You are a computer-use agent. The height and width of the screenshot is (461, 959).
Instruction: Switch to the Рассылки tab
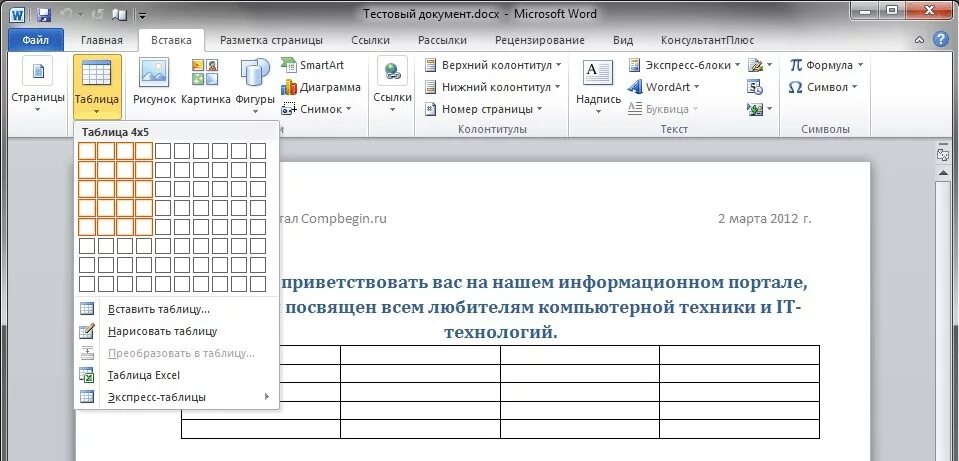[442, 40]
